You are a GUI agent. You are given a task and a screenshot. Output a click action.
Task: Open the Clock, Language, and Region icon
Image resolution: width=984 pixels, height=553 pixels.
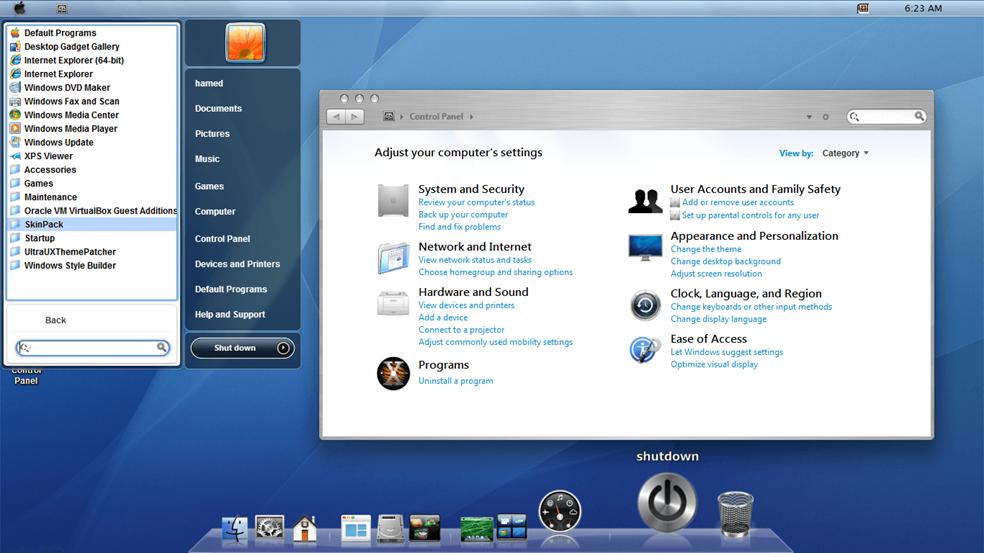click(x=645, y=305)
